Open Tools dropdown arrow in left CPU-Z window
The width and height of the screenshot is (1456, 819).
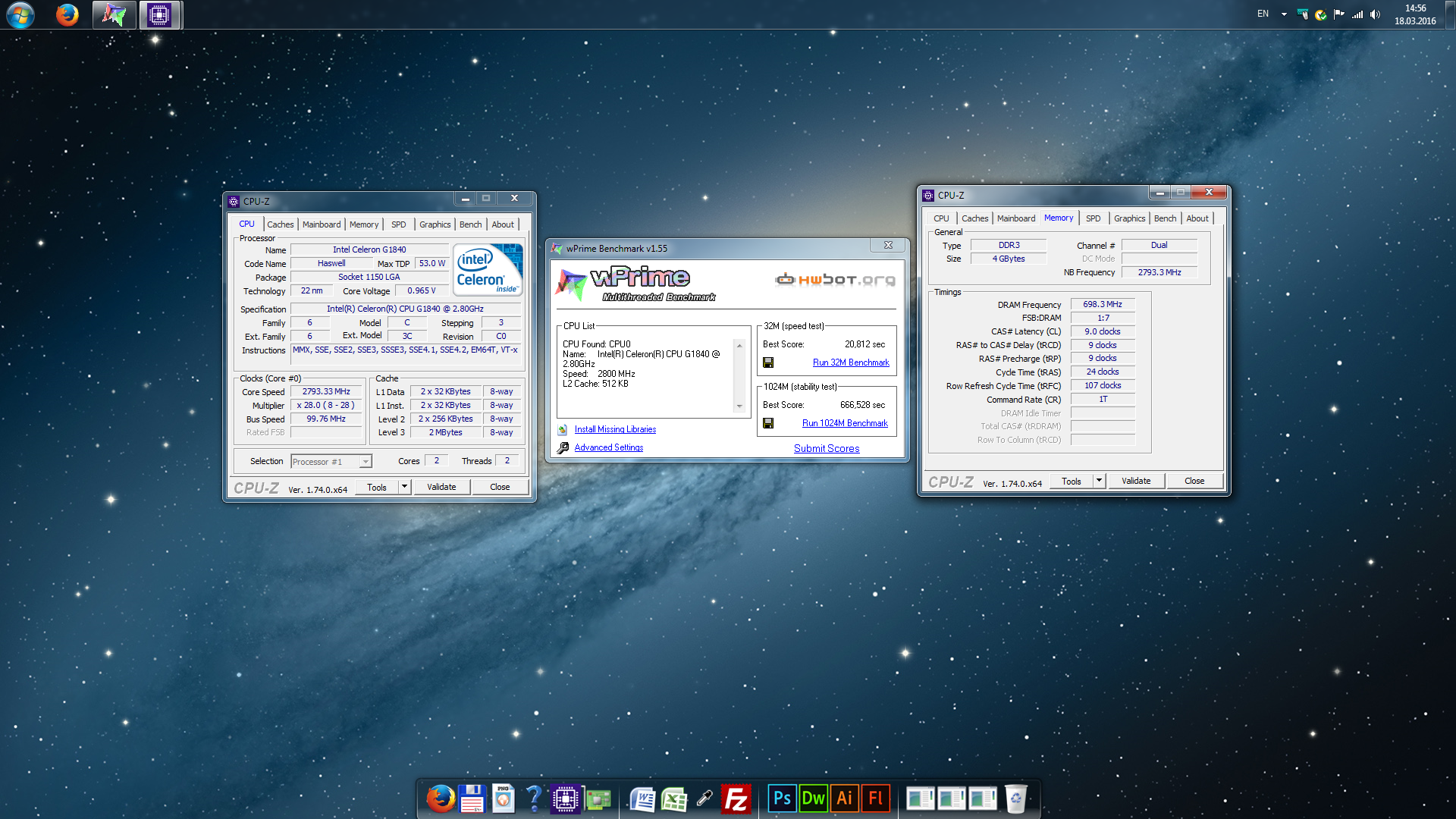405,487
